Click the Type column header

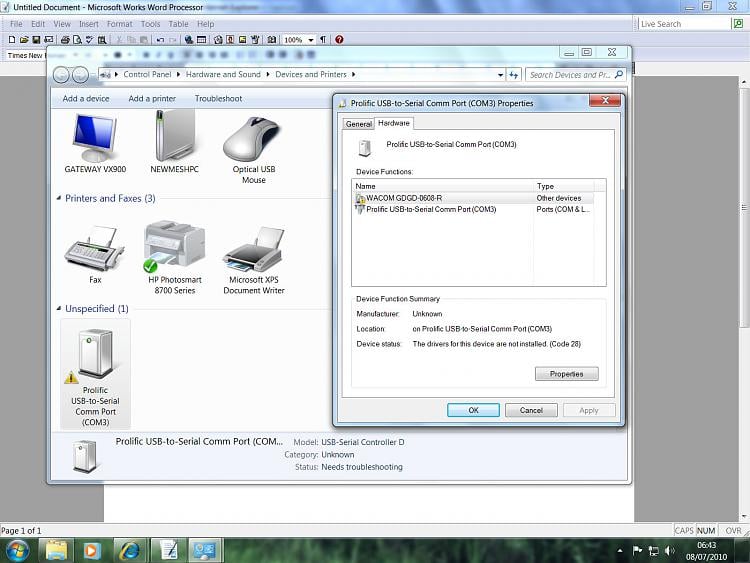(x=564, y=186)
